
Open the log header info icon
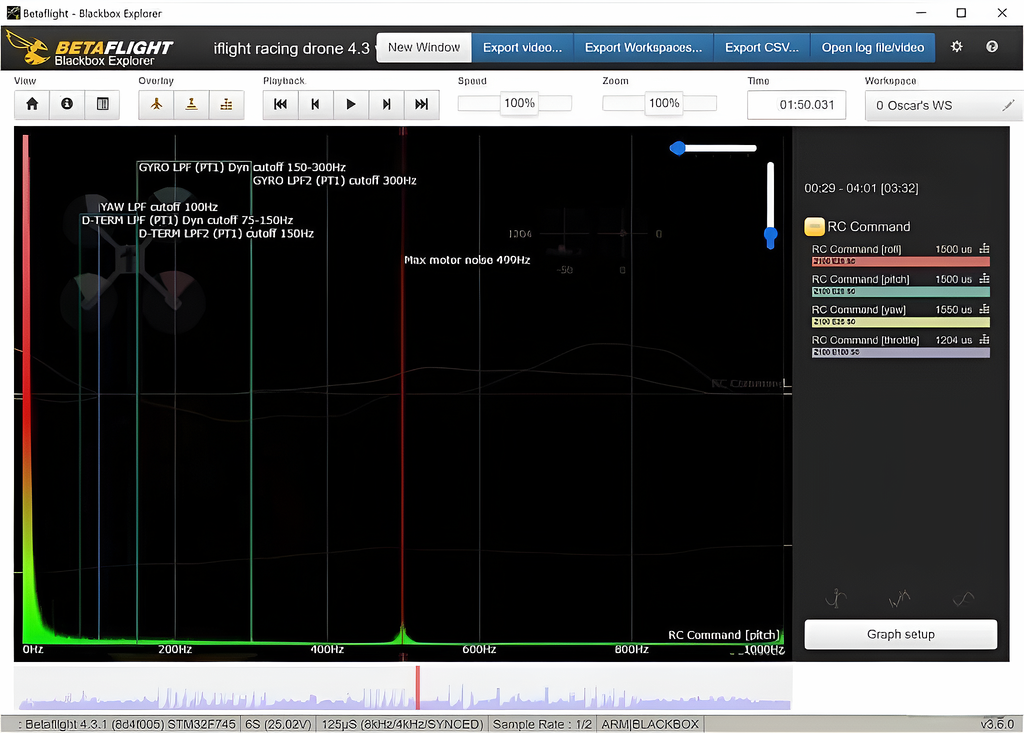point(67,105)
